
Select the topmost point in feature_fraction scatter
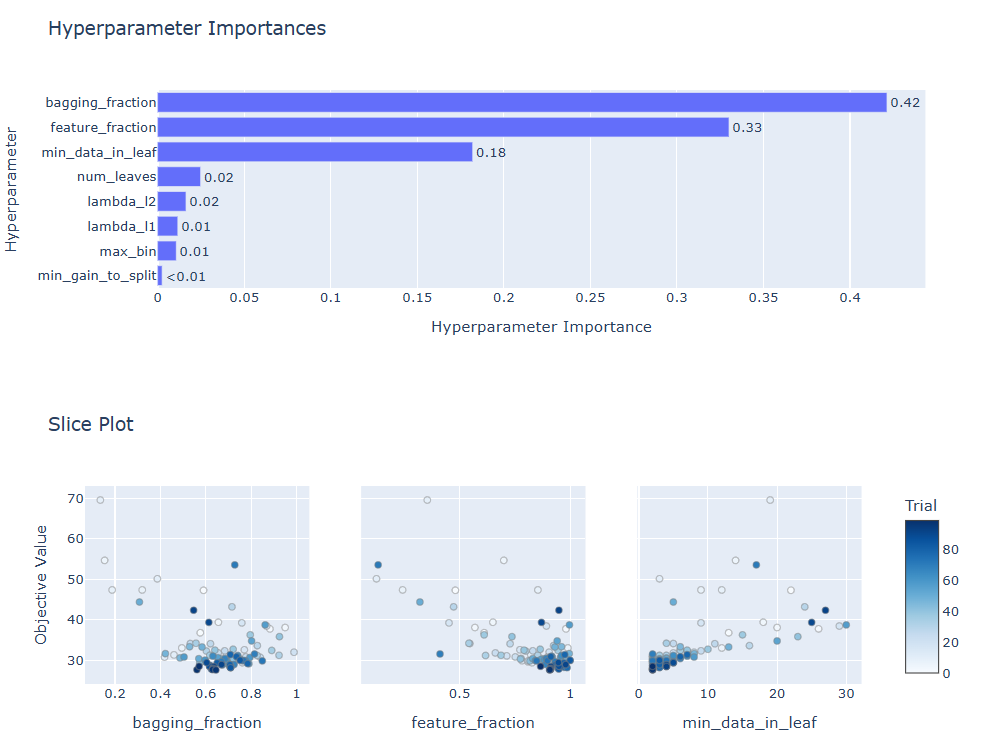(427, 500)
